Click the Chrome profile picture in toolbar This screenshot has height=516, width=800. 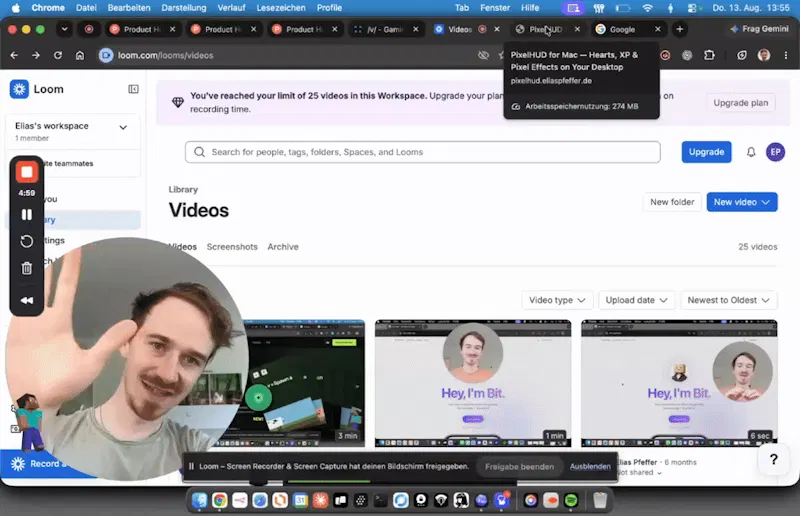pyautogui.click(x=764, y=55)
